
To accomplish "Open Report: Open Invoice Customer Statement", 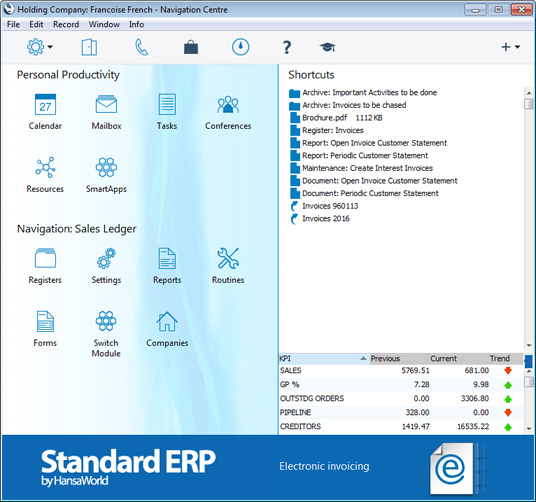I will pos(368,143).
